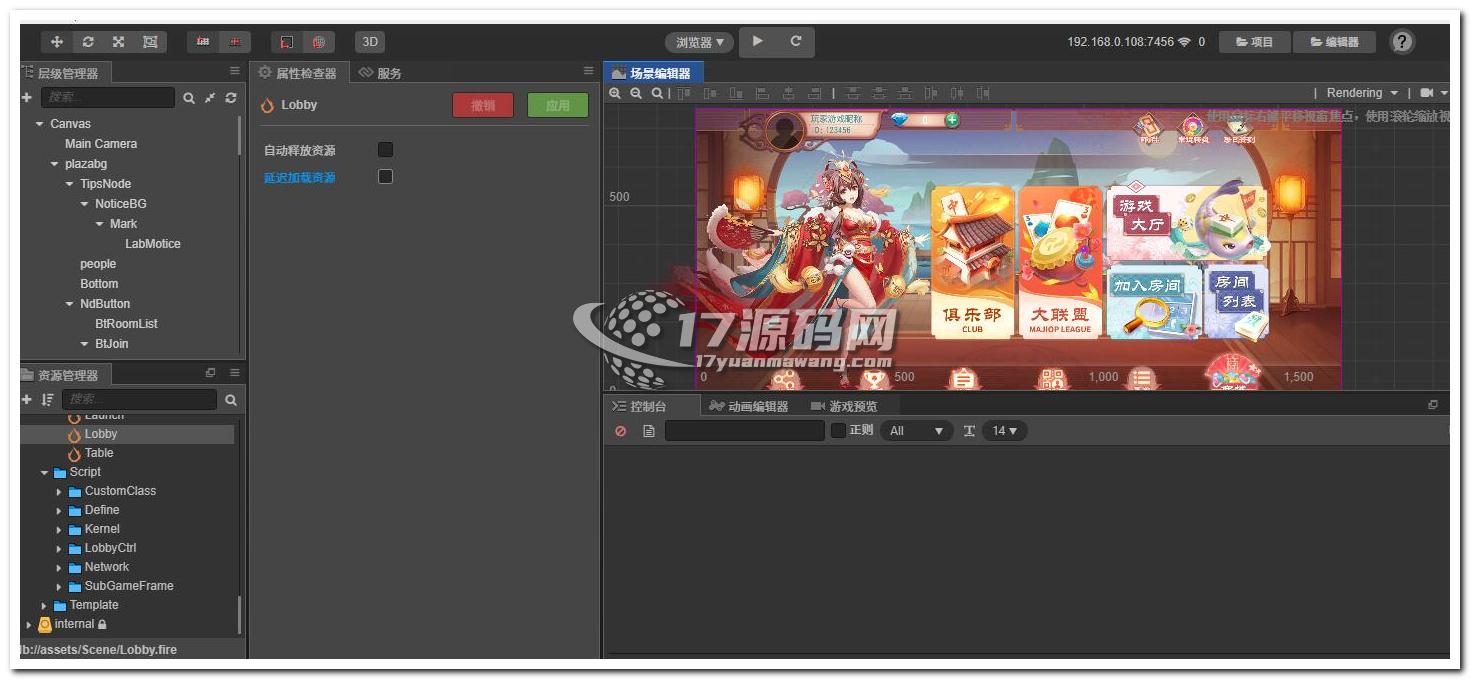The height and width of the screenshot is (680, 1471).
Task: Open the 浏览器 preview platform dropdown
Action: (x=699, y=42)
